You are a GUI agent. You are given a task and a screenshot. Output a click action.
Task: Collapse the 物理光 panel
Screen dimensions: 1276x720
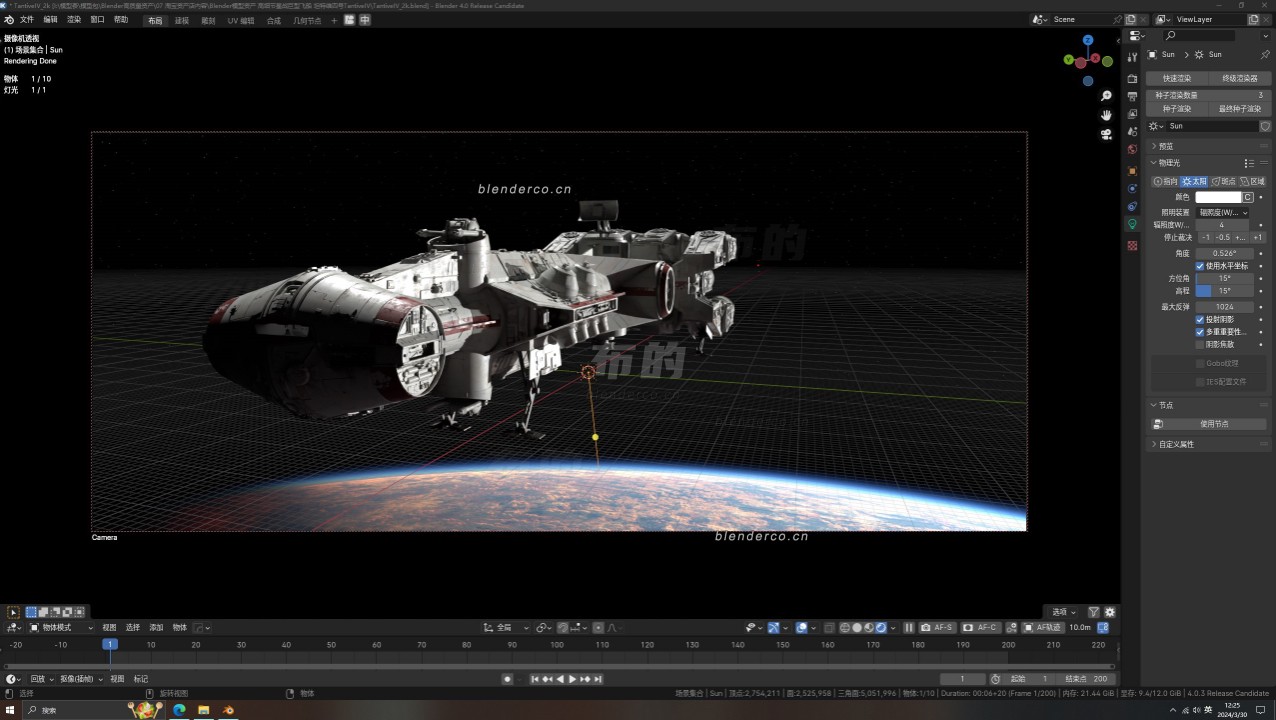1169,163
